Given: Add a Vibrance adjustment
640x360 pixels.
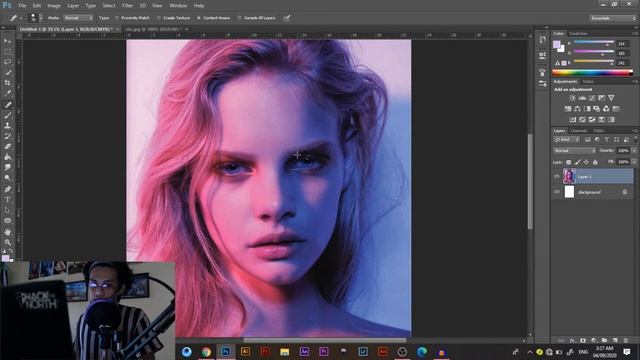Looking at the screenshot, I should tap(611, 98).
